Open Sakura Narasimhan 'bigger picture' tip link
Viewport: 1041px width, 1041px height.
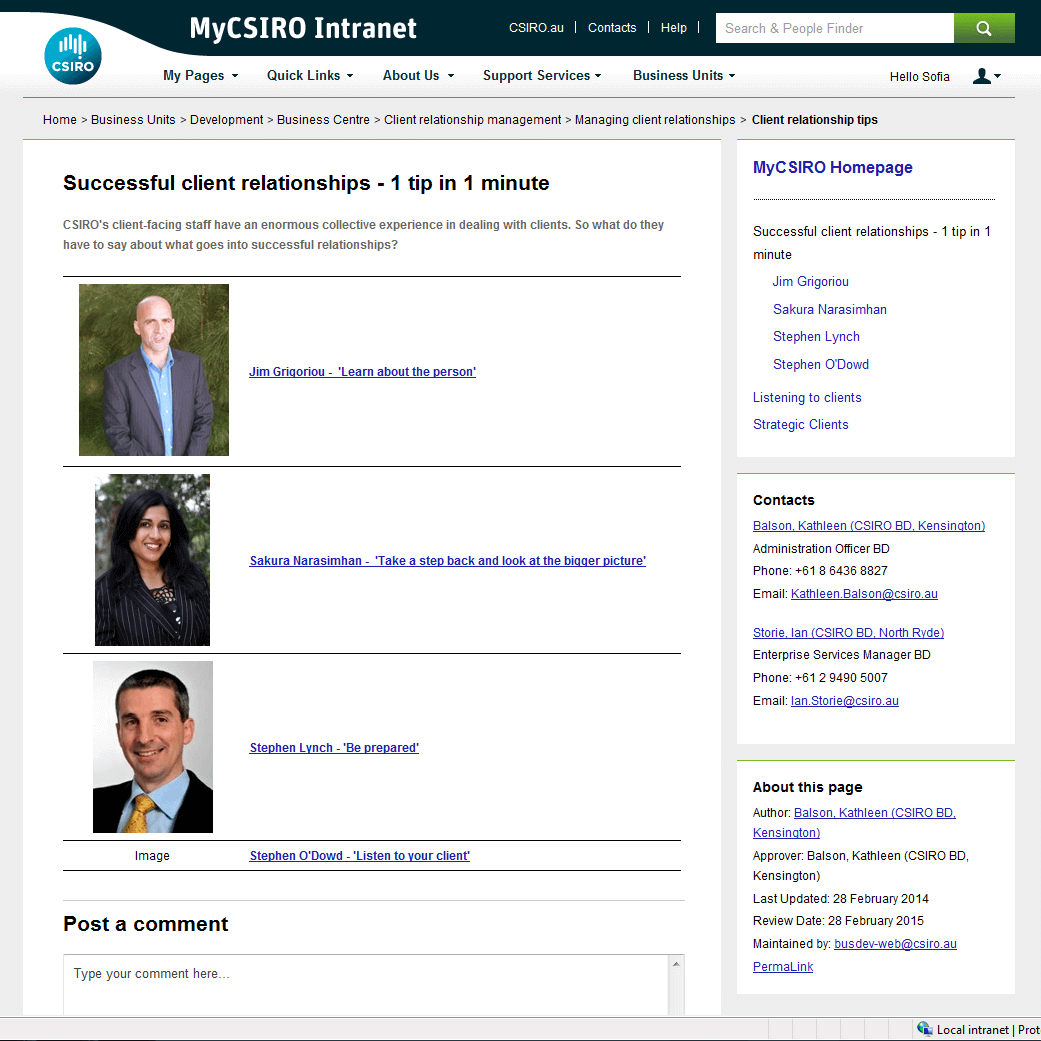click(x=447, y=560)
